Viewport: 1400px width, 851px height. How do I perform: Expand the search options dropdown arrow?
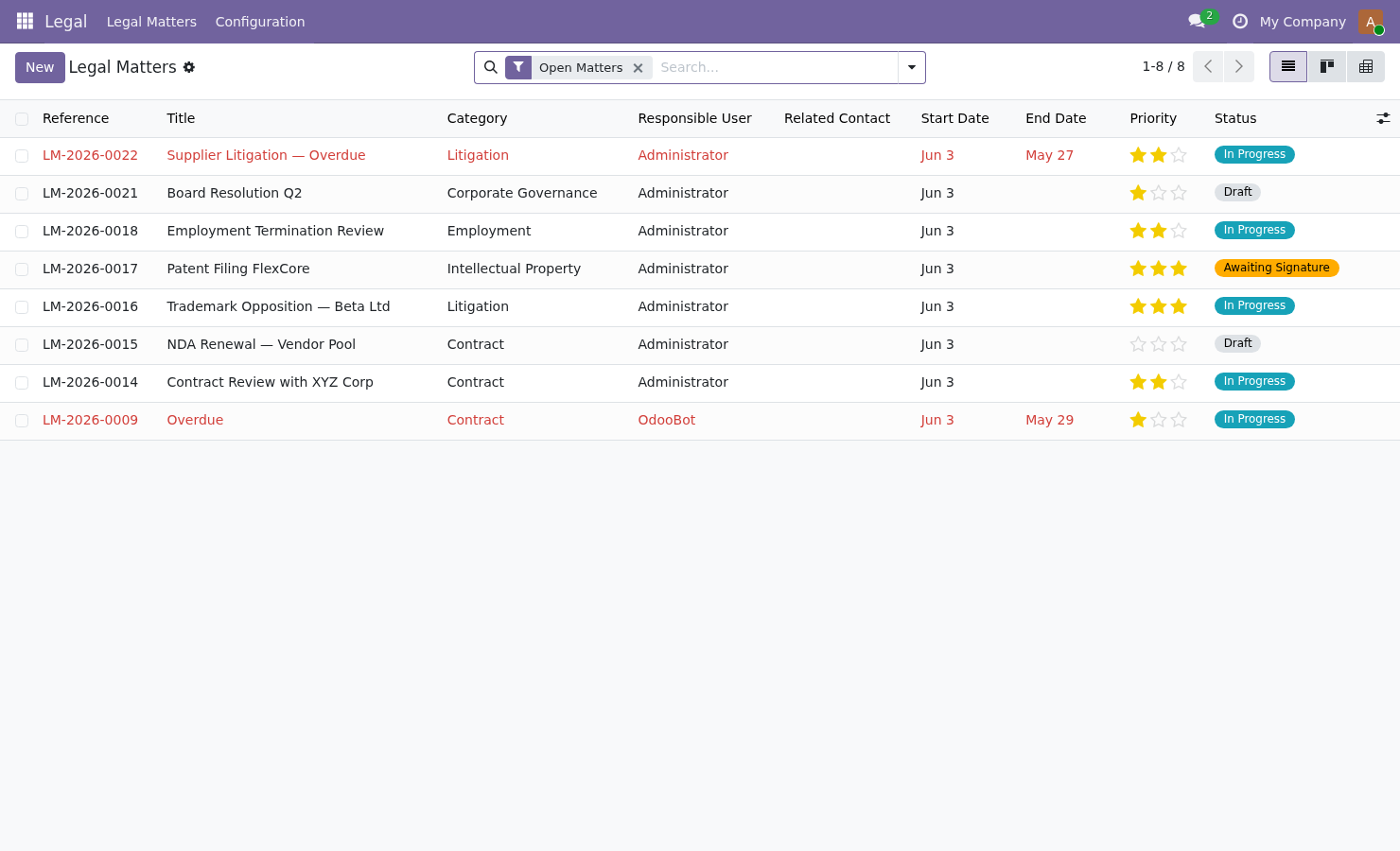point(912,67)
